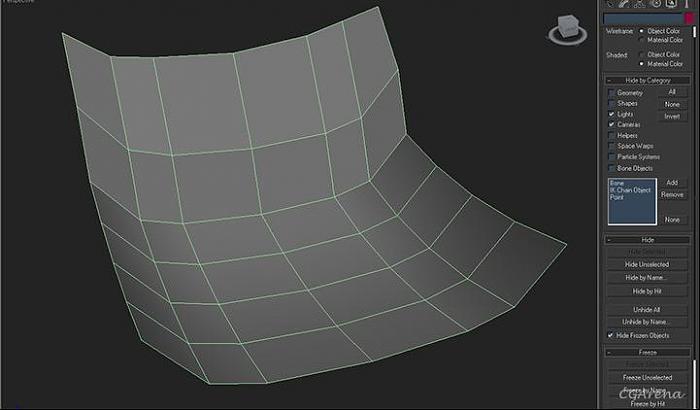This screenshot has height=410, width=700.
Task: Enable the Shapes hide checkbox
Action: (x=611, y=104)
